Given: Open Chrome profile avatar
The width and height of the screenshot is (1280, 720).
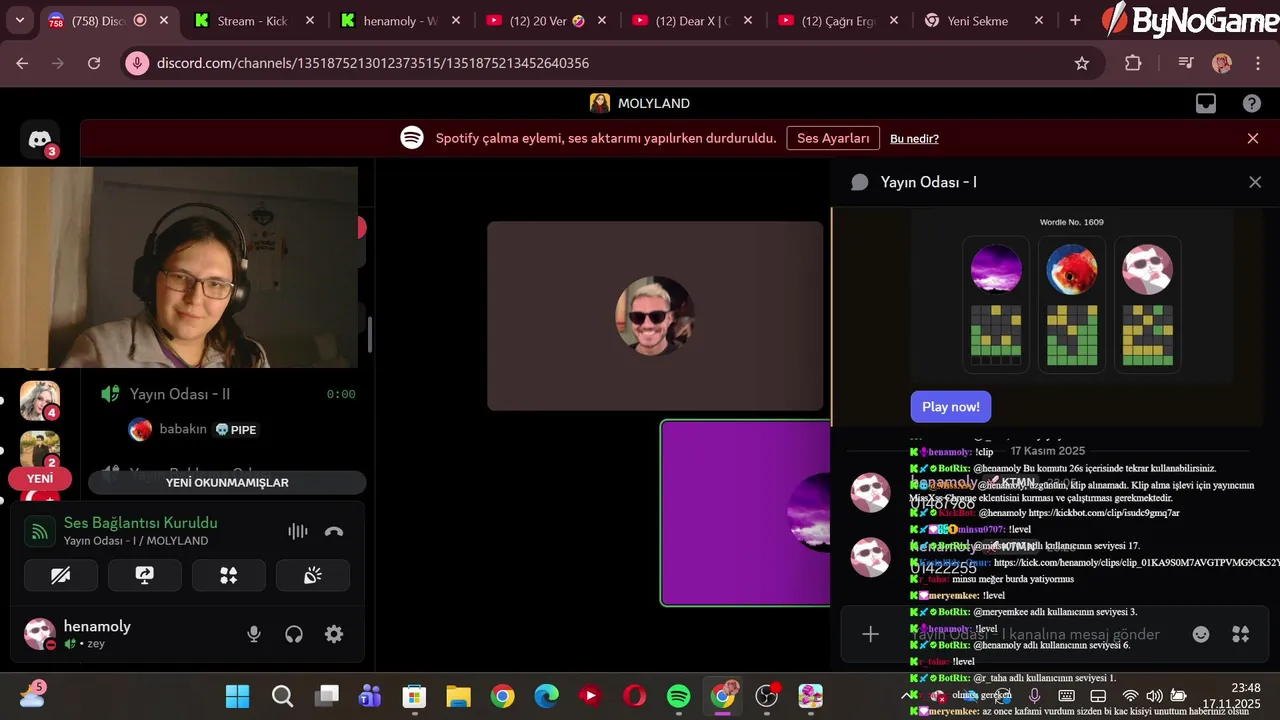Looking at the screenshot, I should (1222, 63).
